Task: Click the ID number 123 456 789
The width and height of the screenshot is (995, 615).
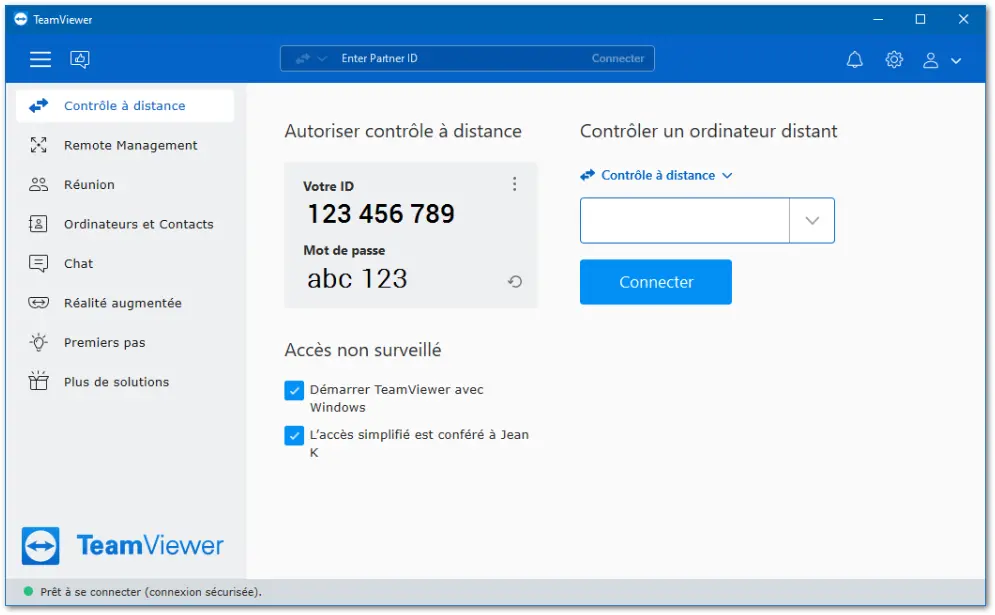Action: (381, 214)
